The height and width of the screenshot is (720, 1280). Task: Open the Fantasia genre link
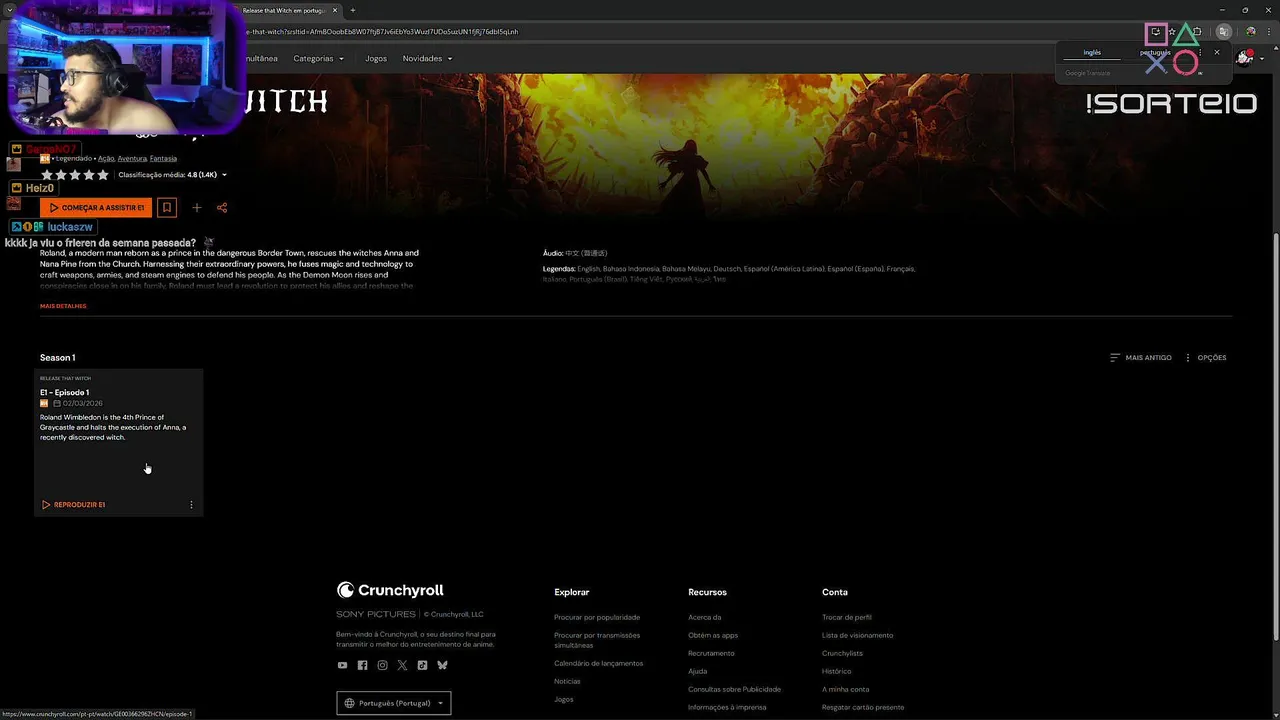(x=163, y=158)
